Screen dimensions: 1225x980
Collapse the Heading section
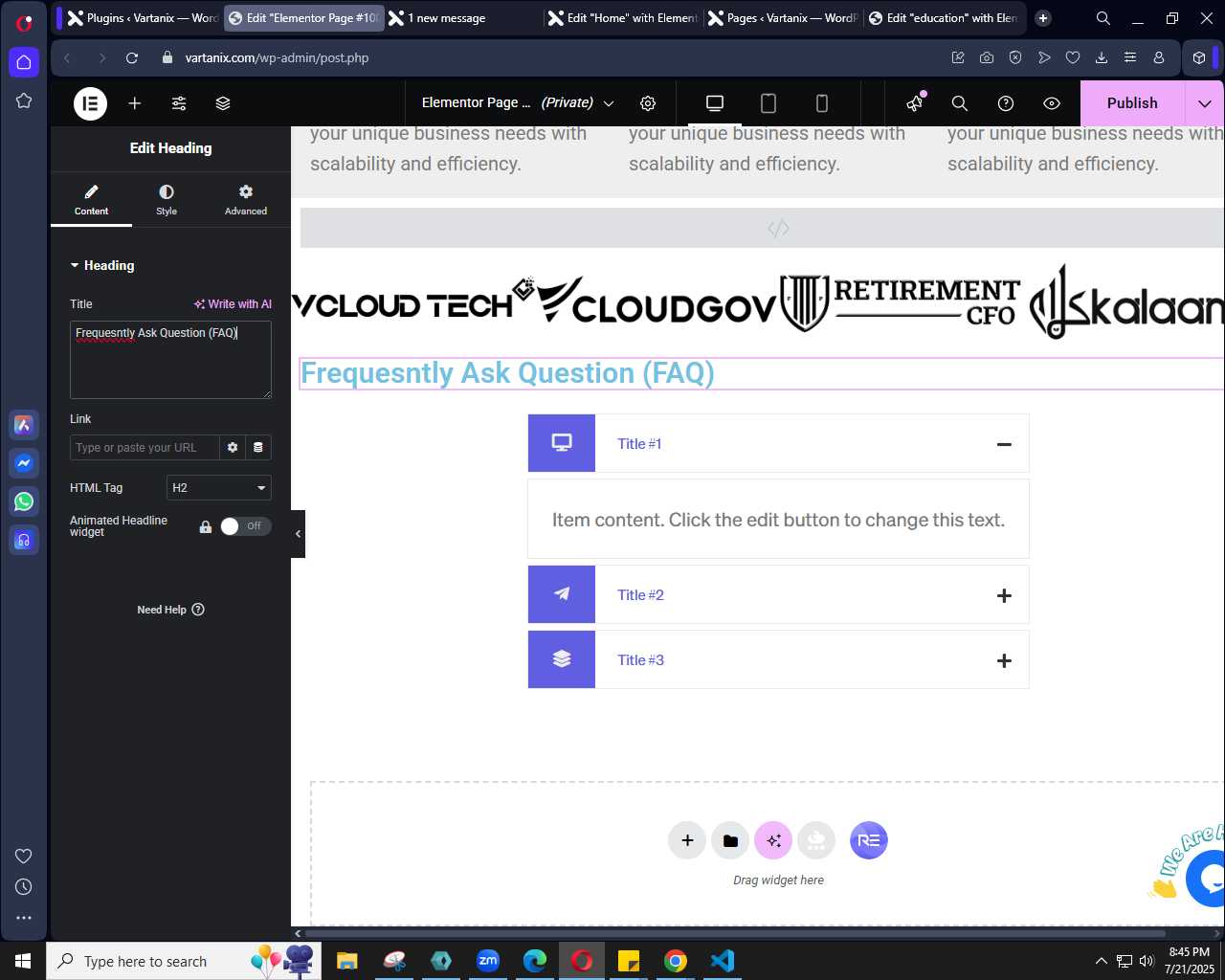102,265
